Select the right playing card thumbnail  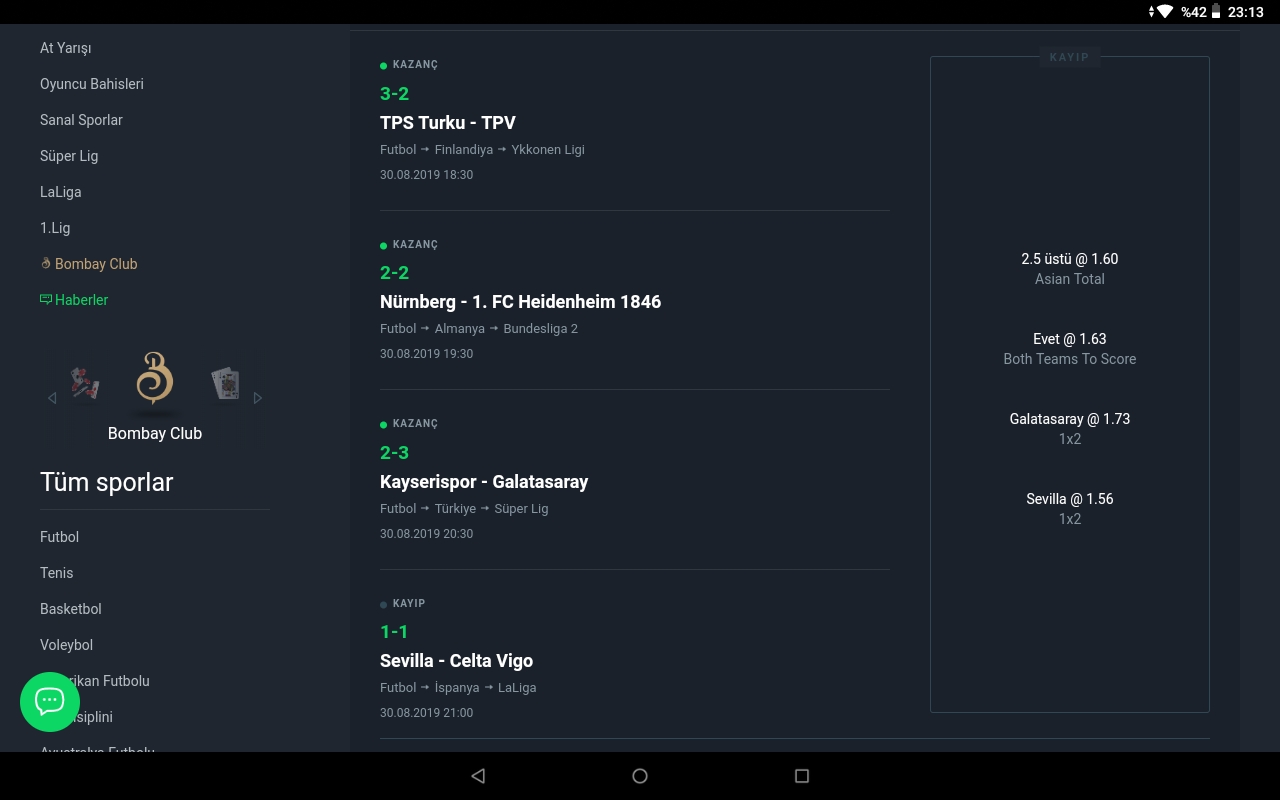pos(226,384)
